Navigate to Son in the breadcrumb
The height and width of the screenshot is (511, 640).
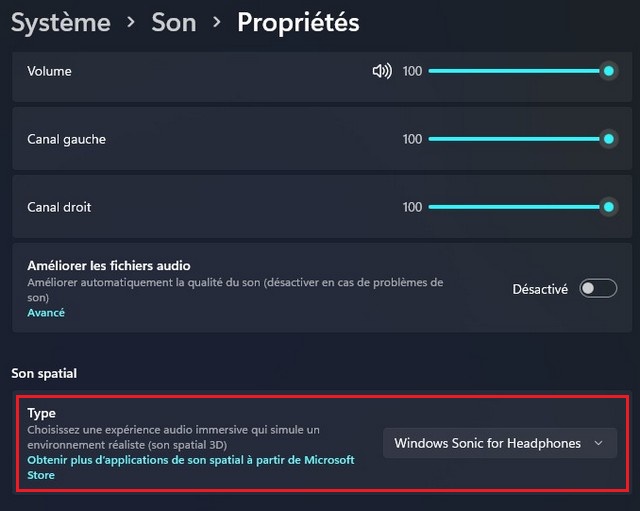[174, 22]
